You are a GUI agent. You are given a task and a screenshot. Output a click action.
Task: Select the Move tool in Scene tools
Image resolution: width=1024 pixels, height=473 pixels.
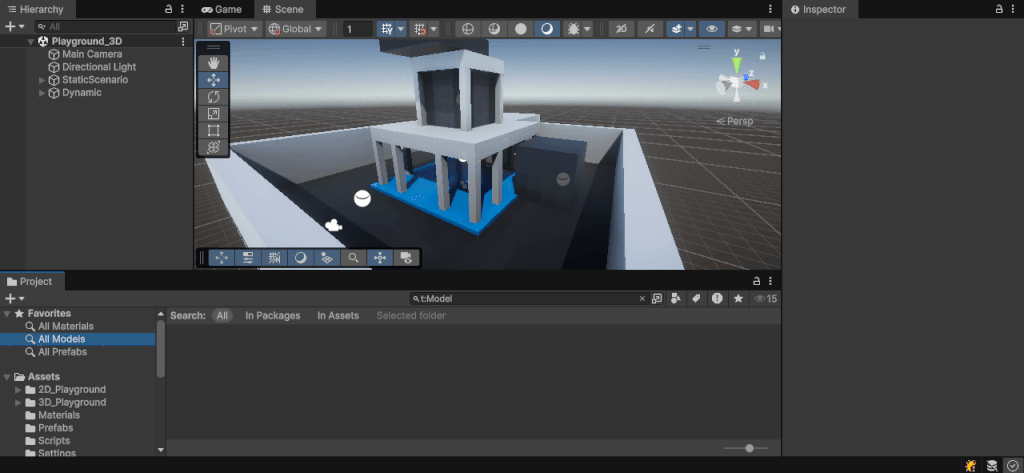(213, 80)
